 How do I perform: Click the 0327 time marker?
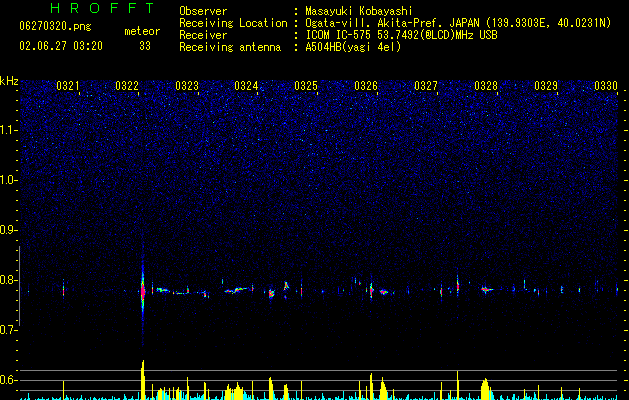click(x=426, y=86)
